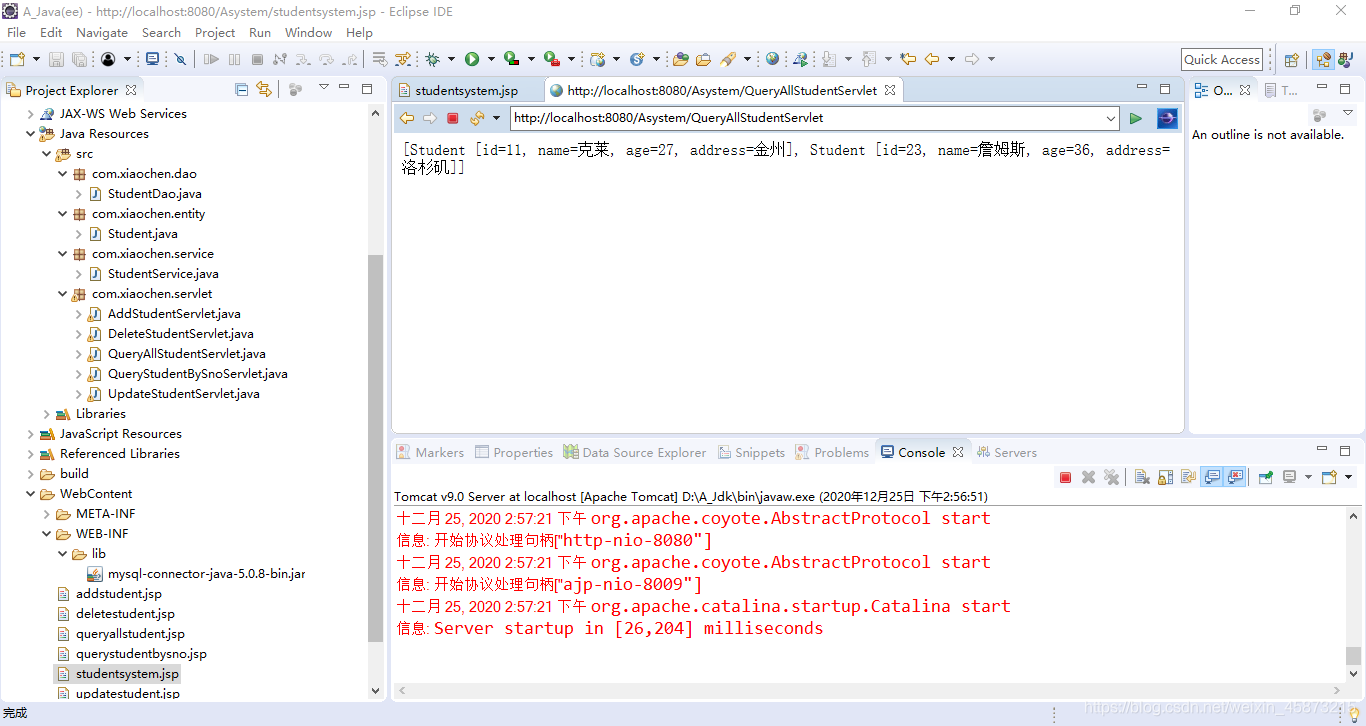The image size is (1366, 726).
Task: Toggle Scroll Lock in Console
Action: (1165, 478)
